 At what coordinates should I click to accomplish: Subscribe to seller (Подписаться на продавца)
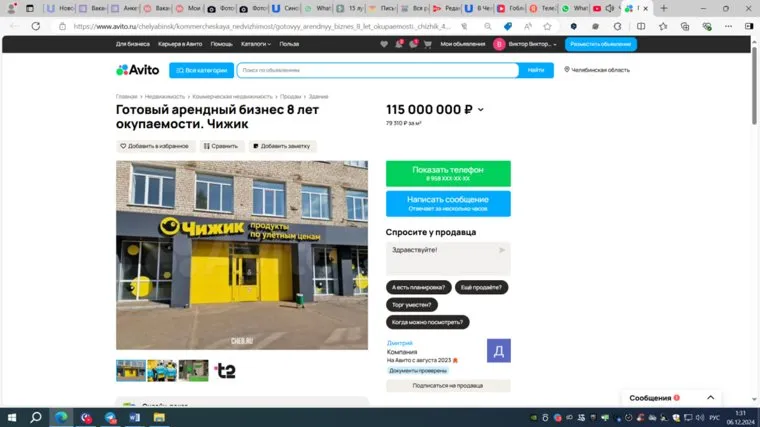pyautogui.click(x=448, y=385)
